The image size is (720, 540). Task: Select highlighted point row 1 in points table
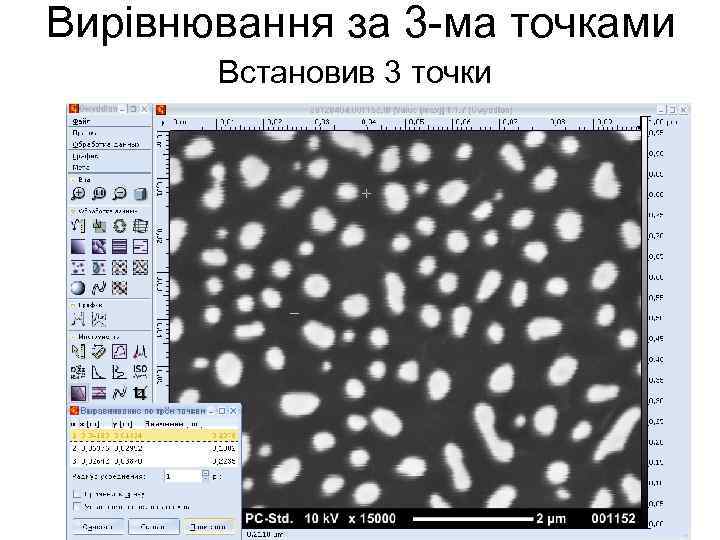[154, 435]
